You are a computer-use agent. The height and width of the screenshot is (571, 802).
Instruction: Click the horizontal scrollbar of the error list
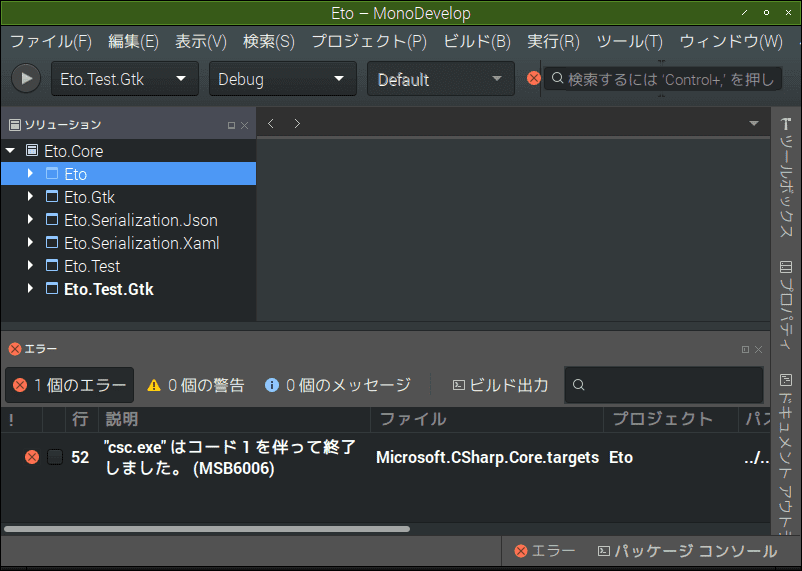coord(207,529)
